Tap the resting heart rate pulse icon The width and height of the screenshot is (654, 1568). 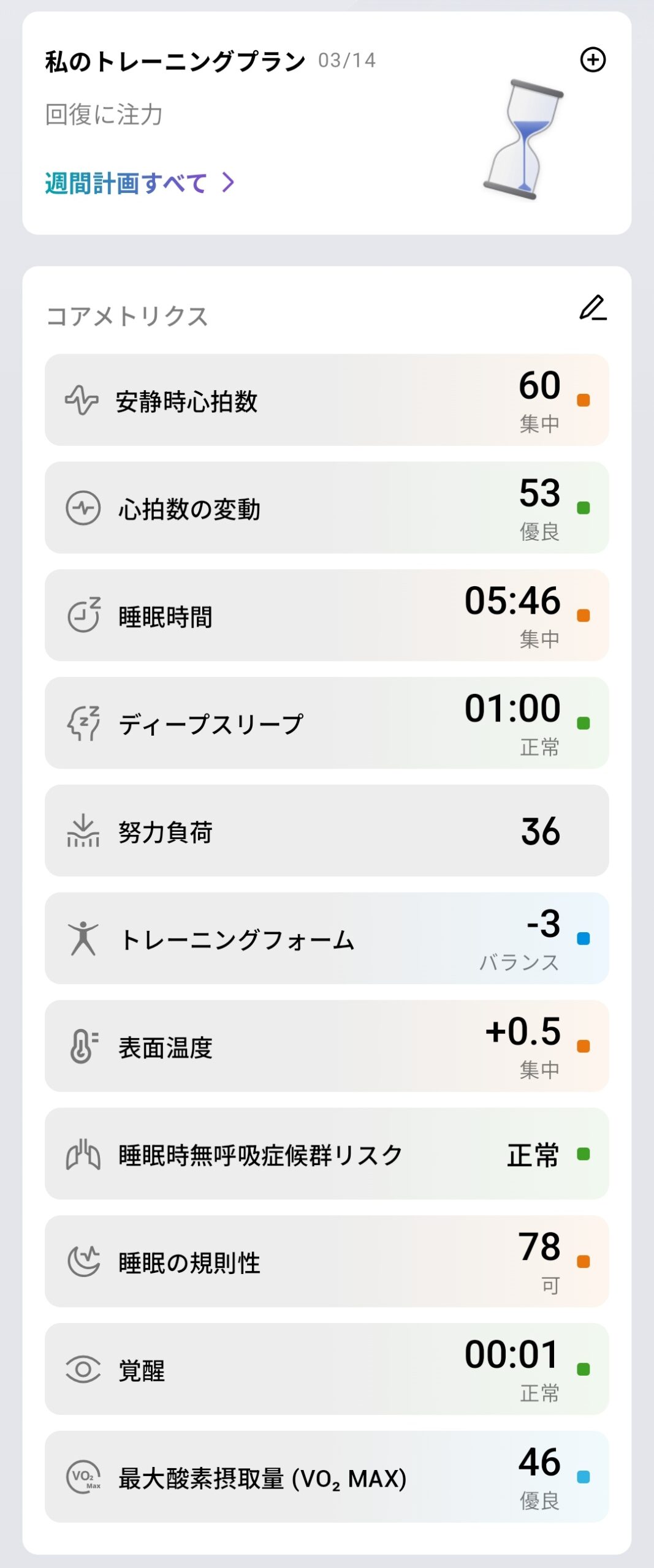82,400
